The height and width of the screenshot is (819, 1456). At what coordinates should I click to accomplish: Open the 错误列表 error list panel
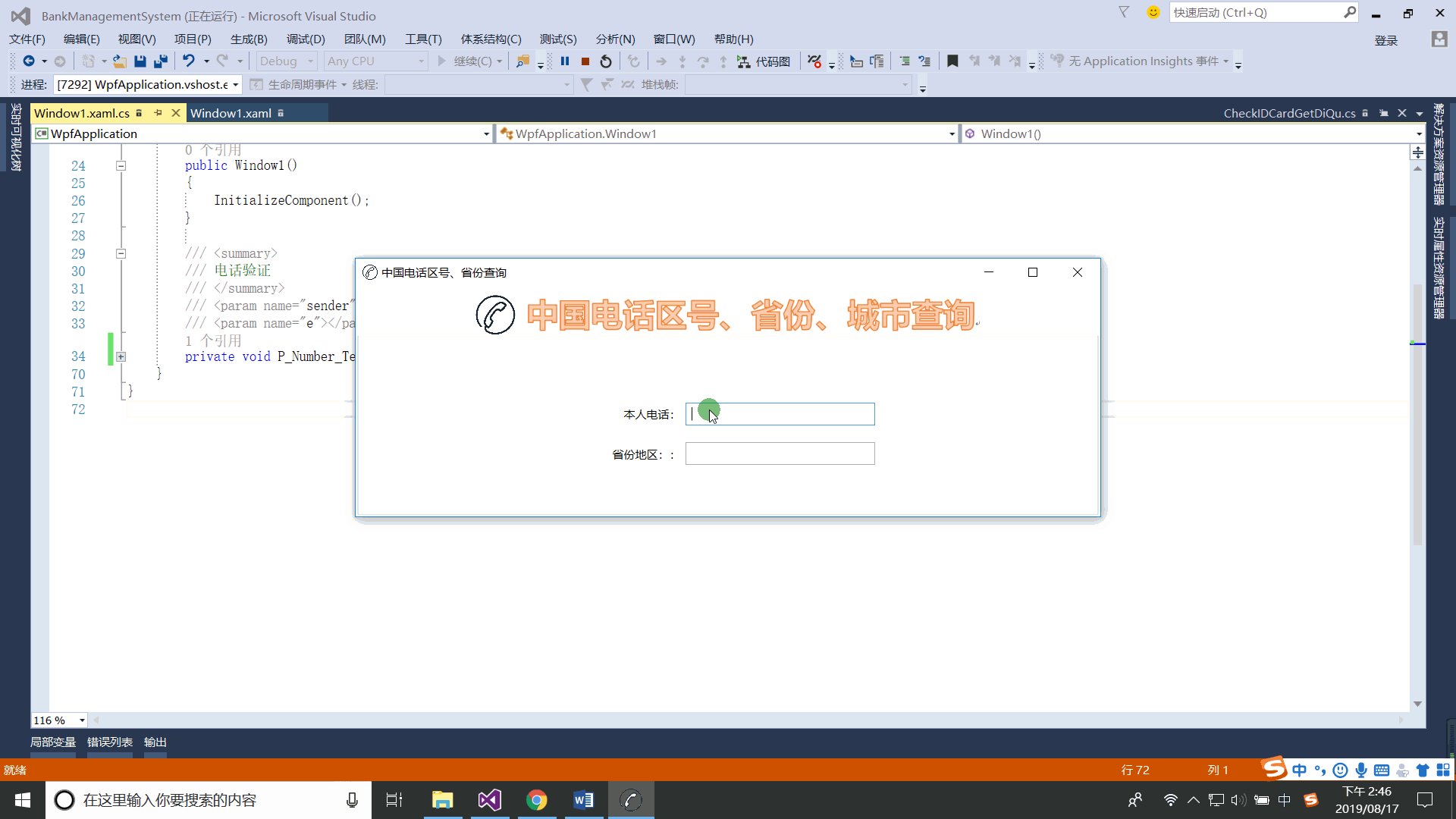(x=109, y=742)
